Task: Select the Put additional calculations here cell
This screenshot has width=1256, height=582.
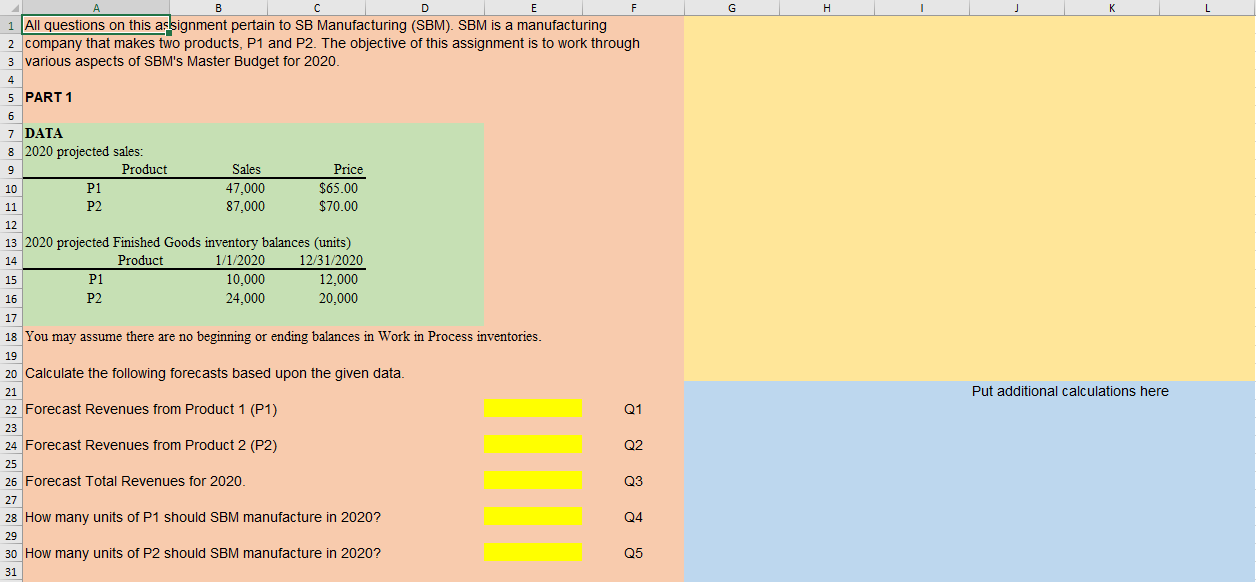Action: coord(1069,391)
